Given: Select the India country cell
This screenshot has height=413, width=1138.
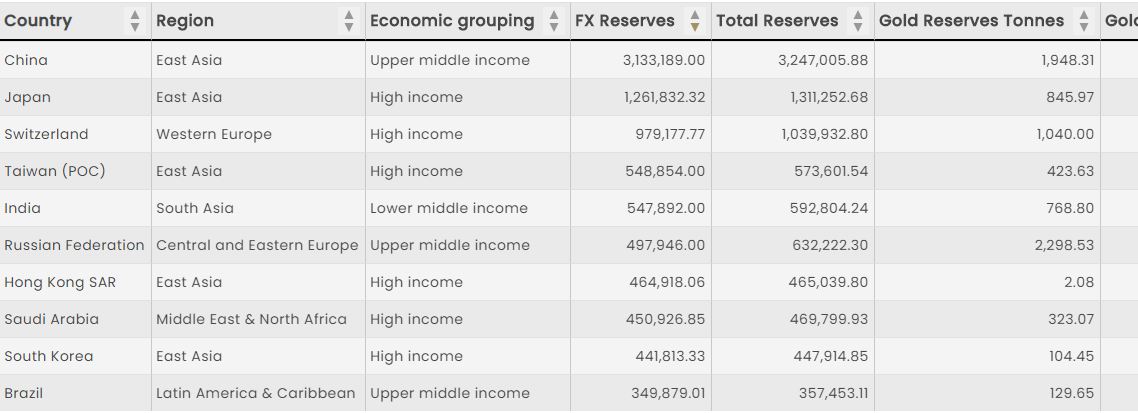Looking at the screenshot, I should pos(23,208).
